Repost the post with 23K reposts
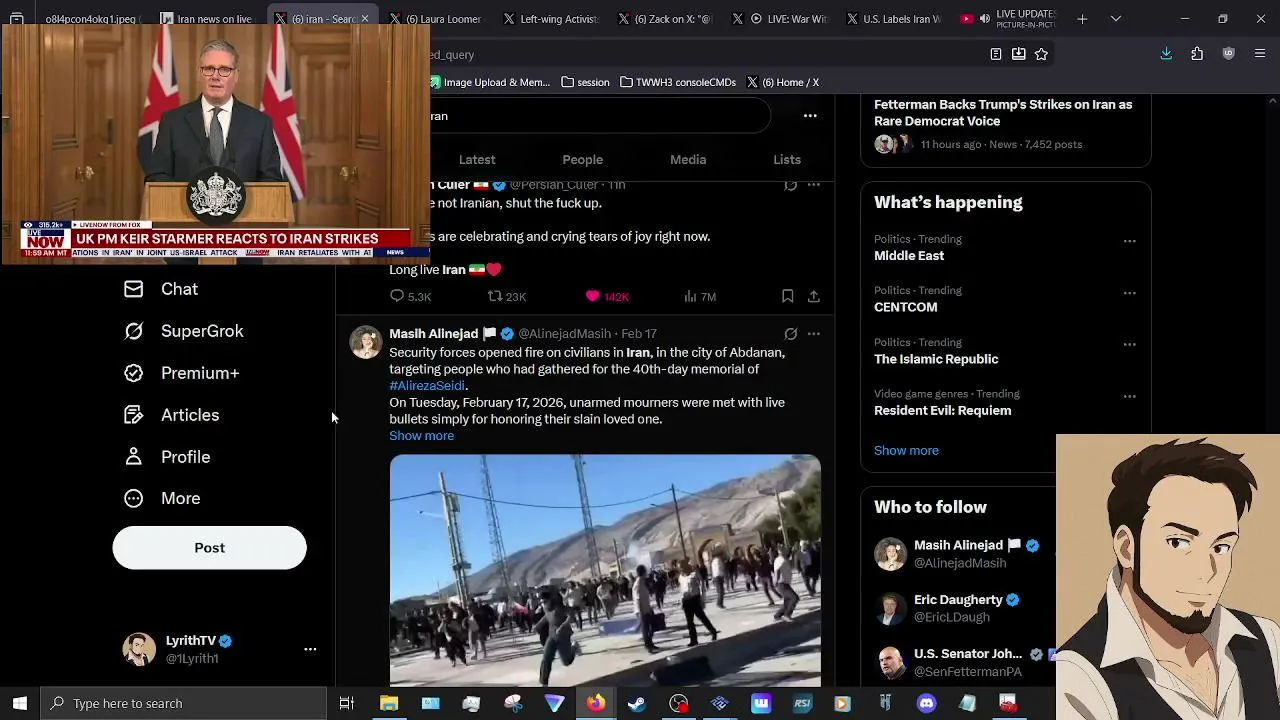1280x720 pixels. tap(506, 296)
